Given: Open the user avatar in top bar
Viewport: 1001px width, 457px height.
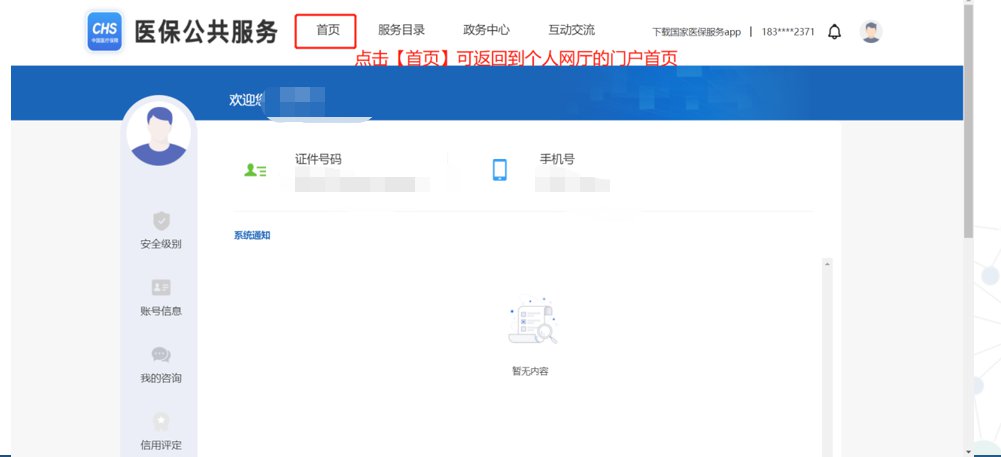Looking at the screenshot, I should tap(871, 31).
